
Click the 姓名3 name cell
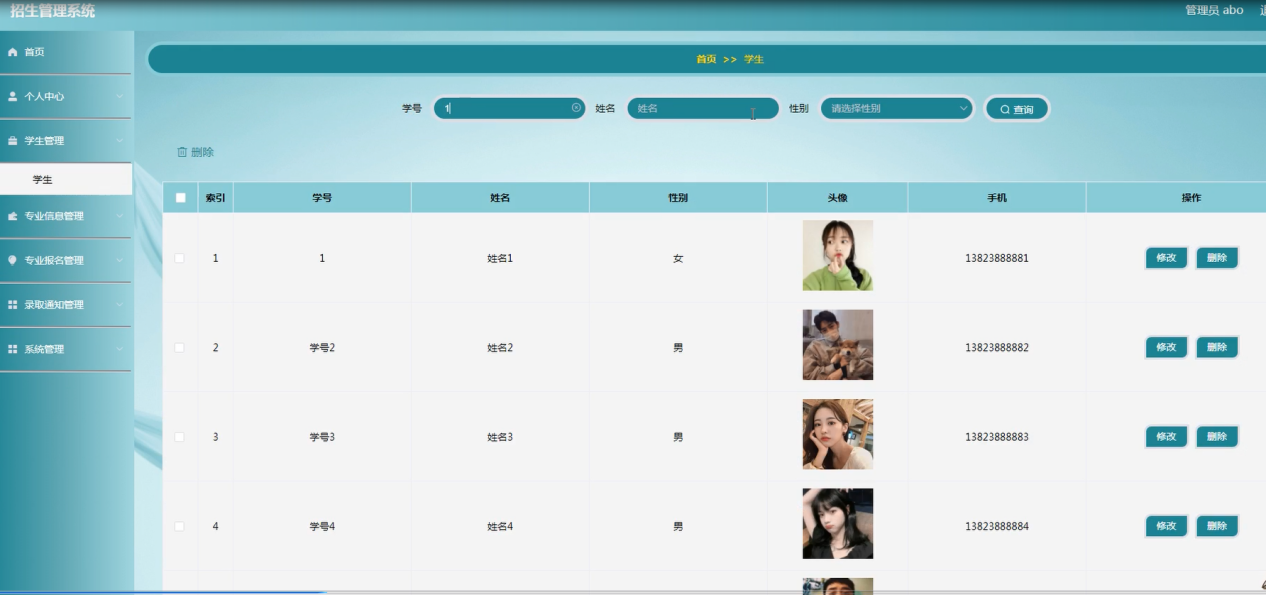click(500, 437)
